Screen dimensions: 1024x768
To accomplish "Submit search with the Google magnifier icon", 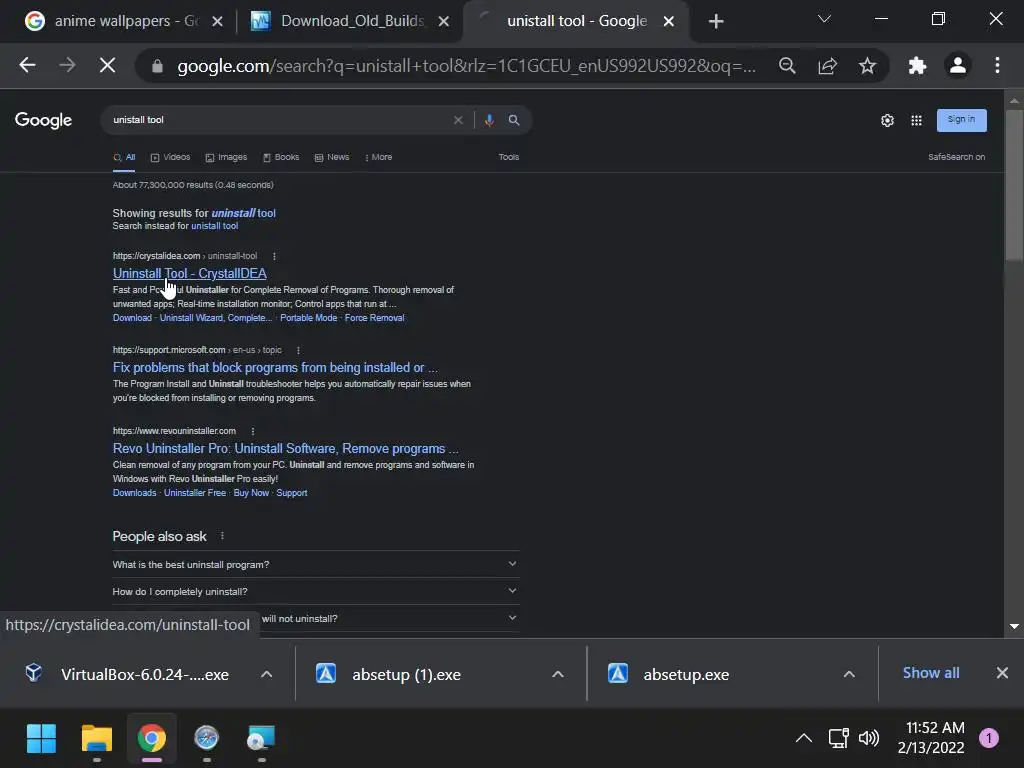I will click(514, 120).
